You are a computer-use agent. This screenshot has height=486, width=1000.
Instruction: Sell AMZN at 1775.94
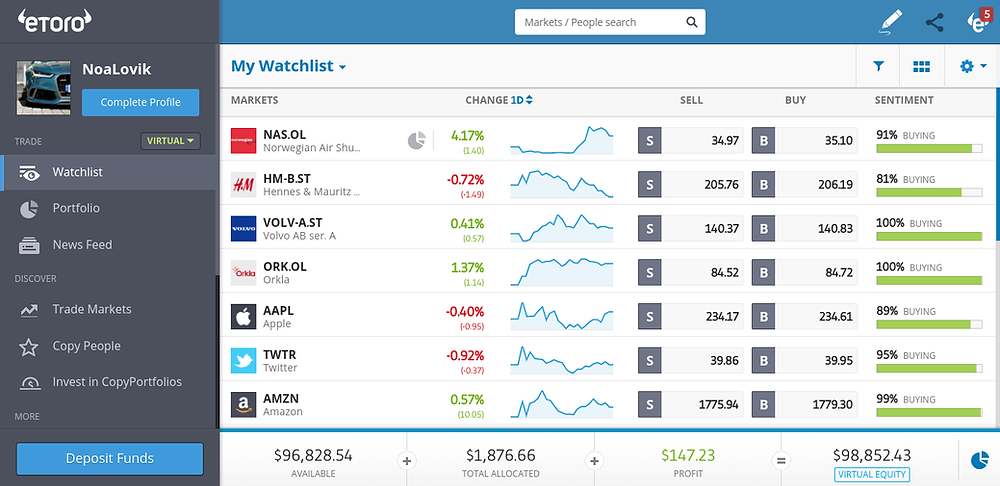[691, 404]
